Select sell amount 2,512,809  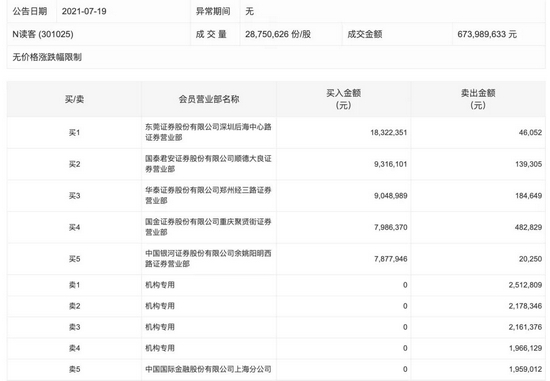(525, 285)
